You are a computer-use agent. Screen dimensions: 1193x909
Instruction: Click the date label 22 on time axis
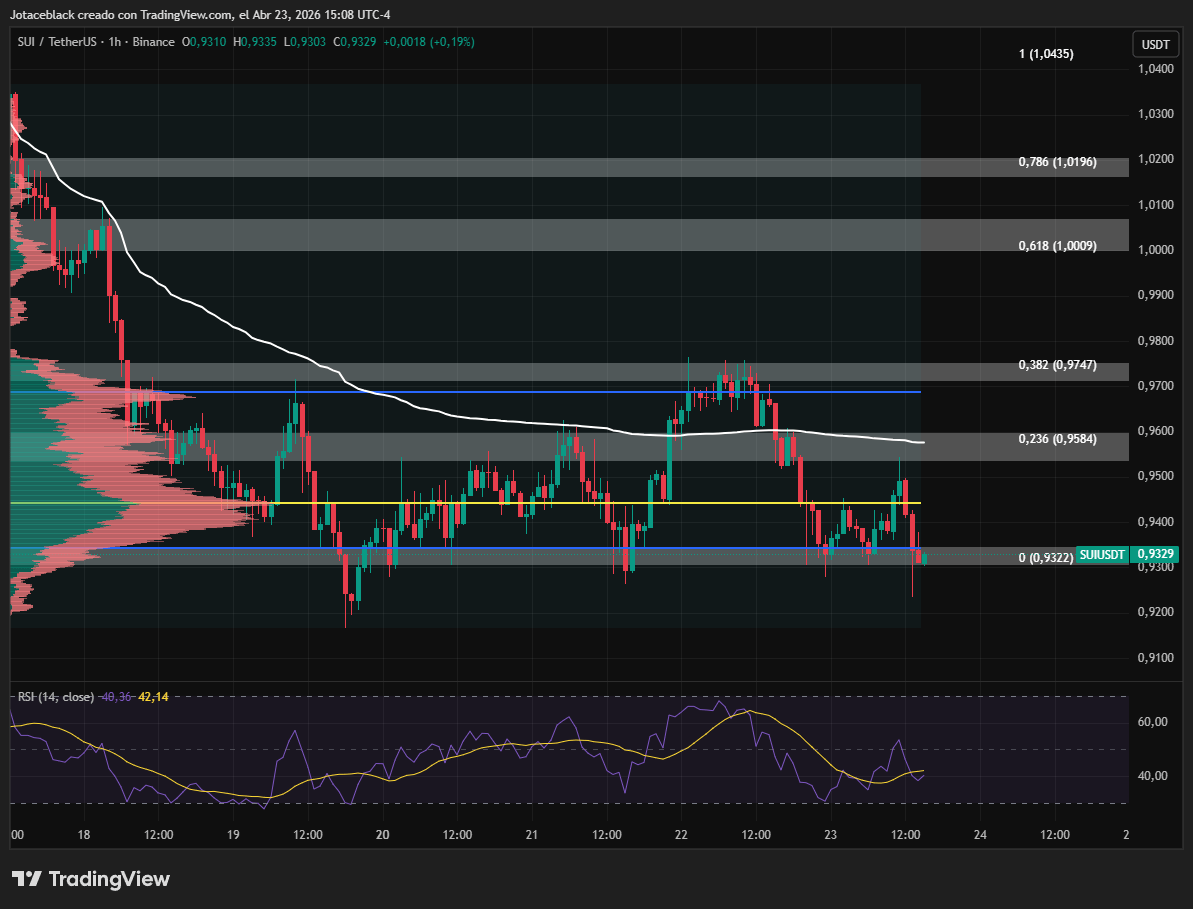click(x=681, y=835)
